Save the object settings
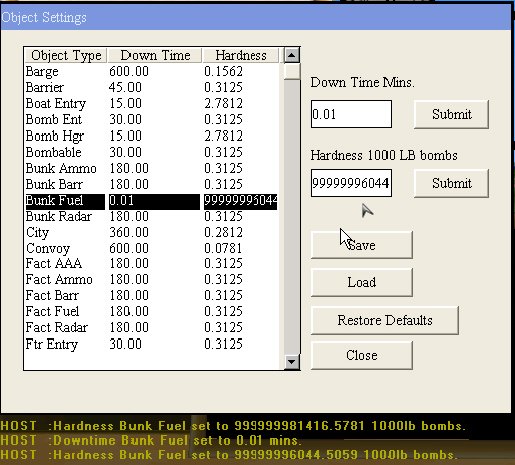Image resolution: width=515 pixels, height=465 pixels. point(362,245)
